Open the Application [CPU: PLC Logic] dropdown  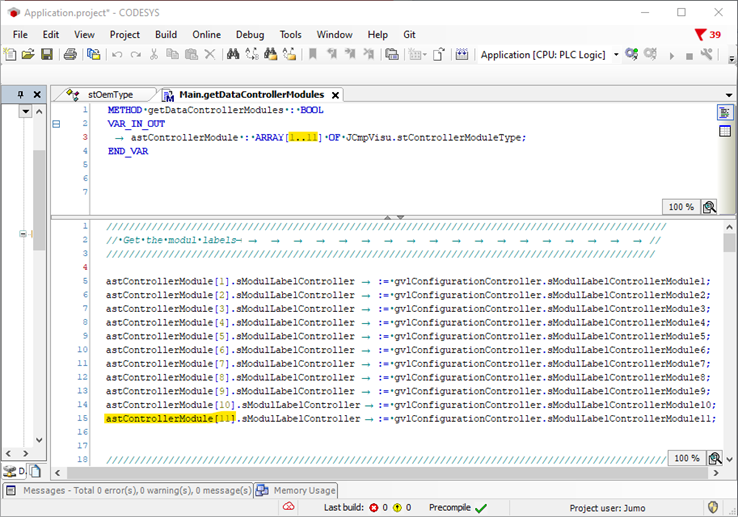click(x=616, y=55)
